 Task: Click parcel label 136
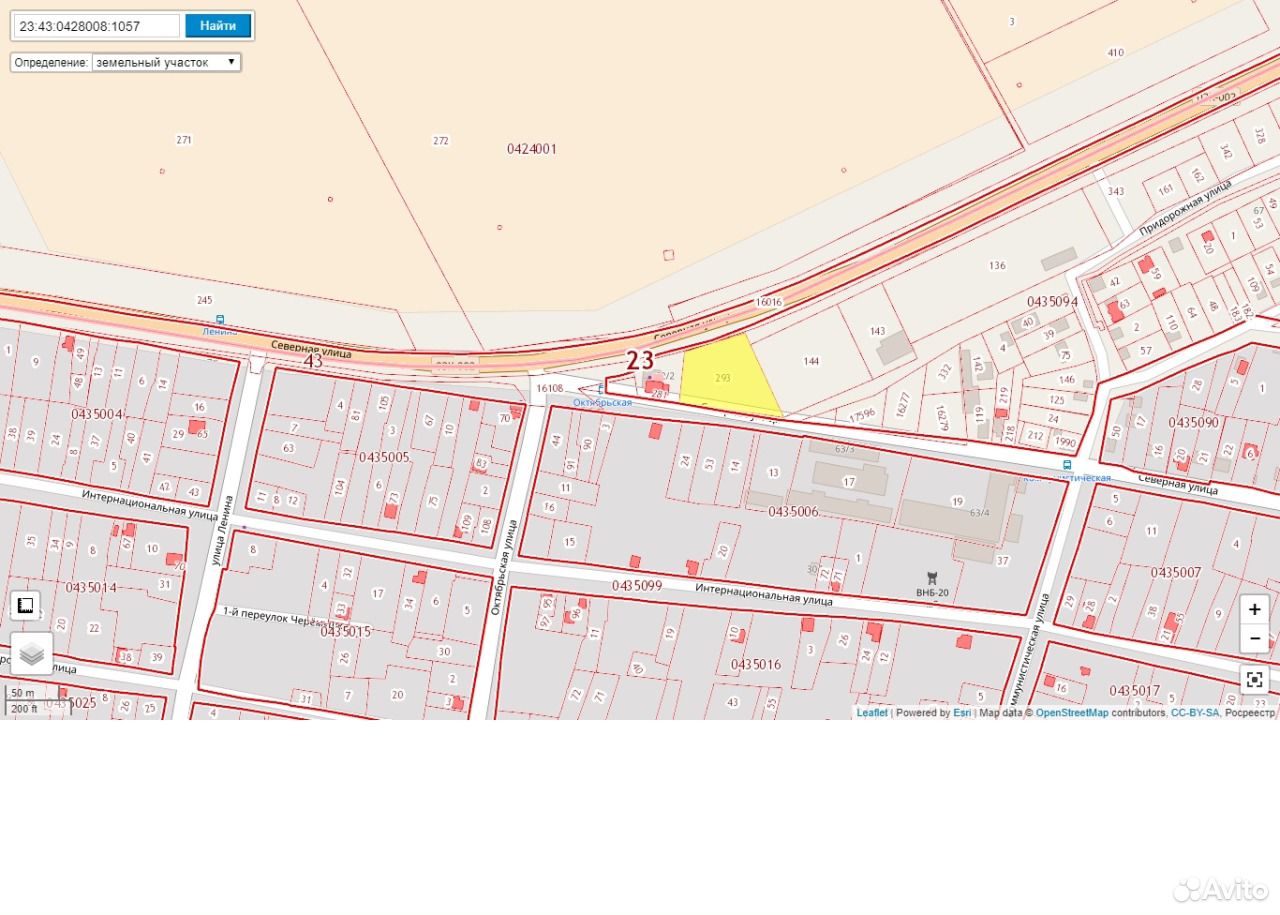click(997, 266)
